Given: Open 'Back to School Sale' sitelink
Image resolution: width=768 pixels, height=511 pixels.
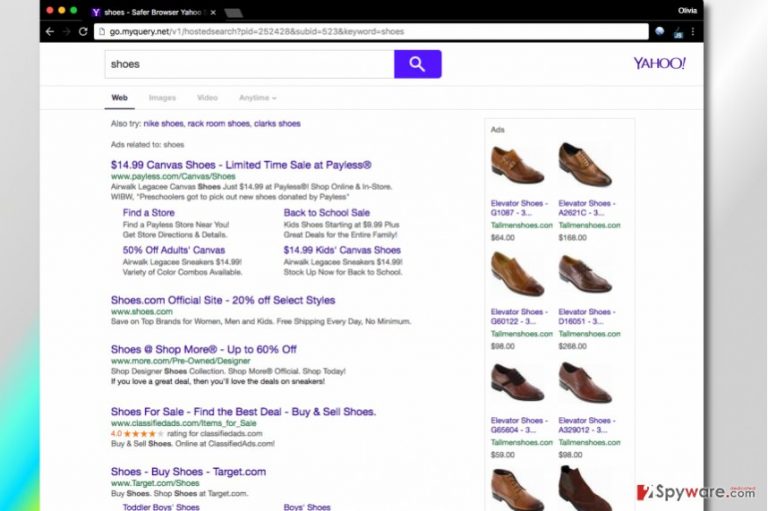Looking at the screenshot, I should (x=327, y=213).
